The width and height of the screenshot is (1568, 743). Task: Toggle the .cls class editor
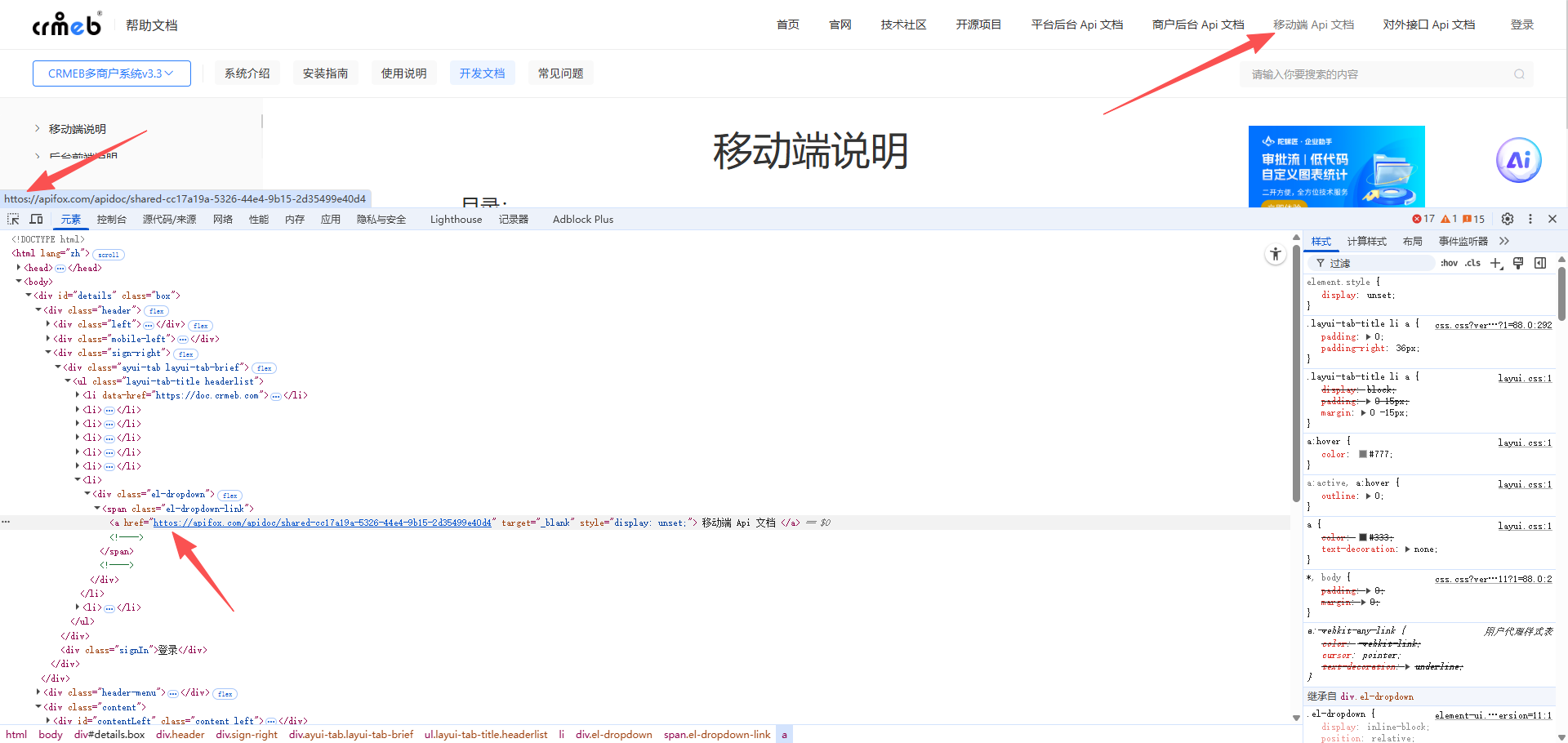tap(1472, 263)
